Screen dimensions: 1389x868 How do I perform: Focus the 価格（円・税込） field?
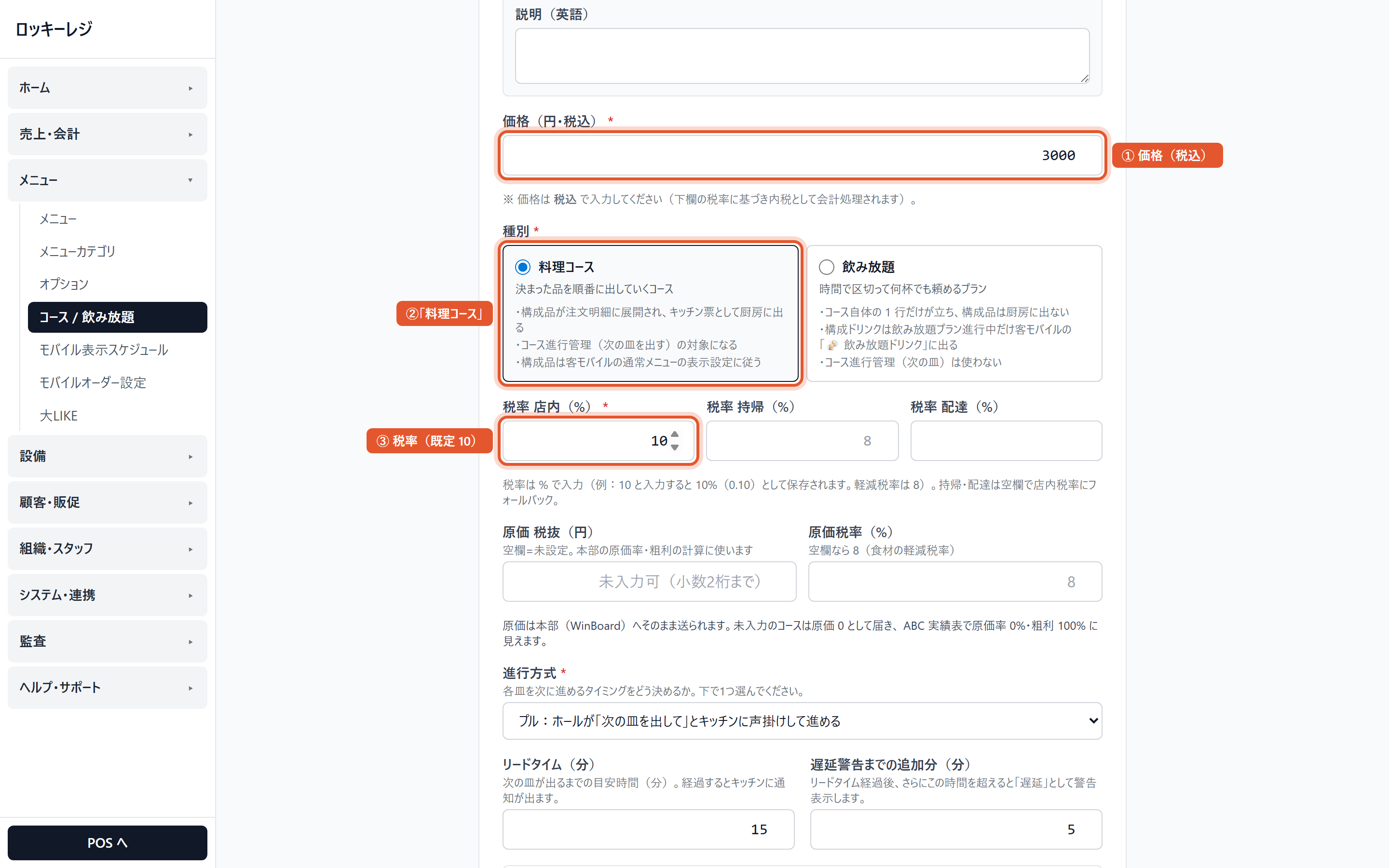click(x=802, y=155)
